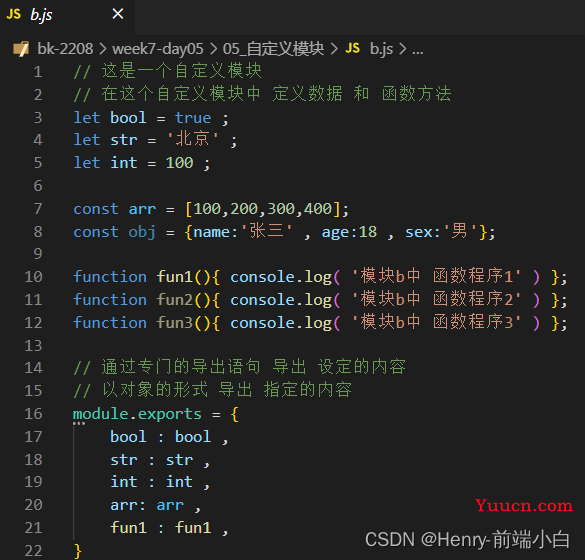585x560 pixels.
Task: Click comment '以对象的形式 导出 指定的内容'
Action: pyautogui.click(x=227, y=390)
